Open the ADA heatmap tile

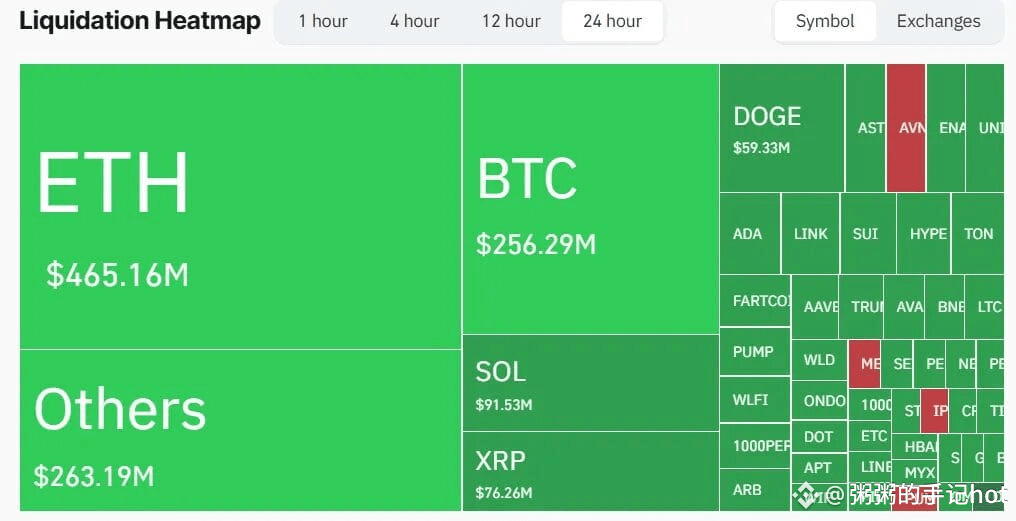[750, 233]
